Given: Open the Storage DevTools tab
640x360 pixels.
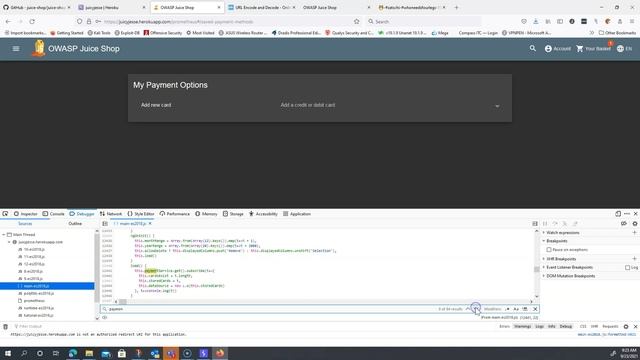Looking at the screenshot, I should [x=233, y=213].
